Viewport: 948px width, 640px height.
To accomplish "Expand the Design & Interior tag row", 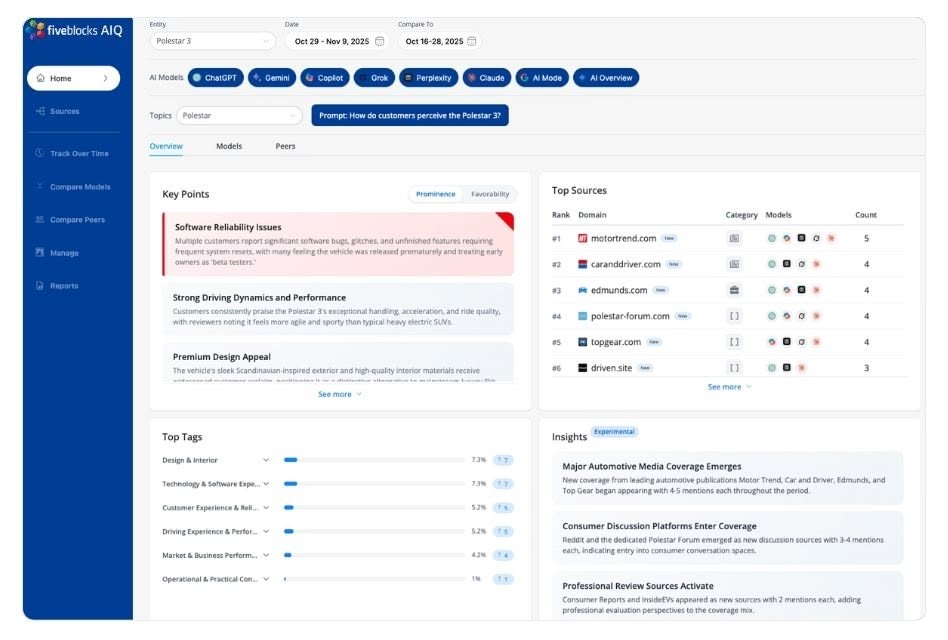I will click(x=266, y=460).
